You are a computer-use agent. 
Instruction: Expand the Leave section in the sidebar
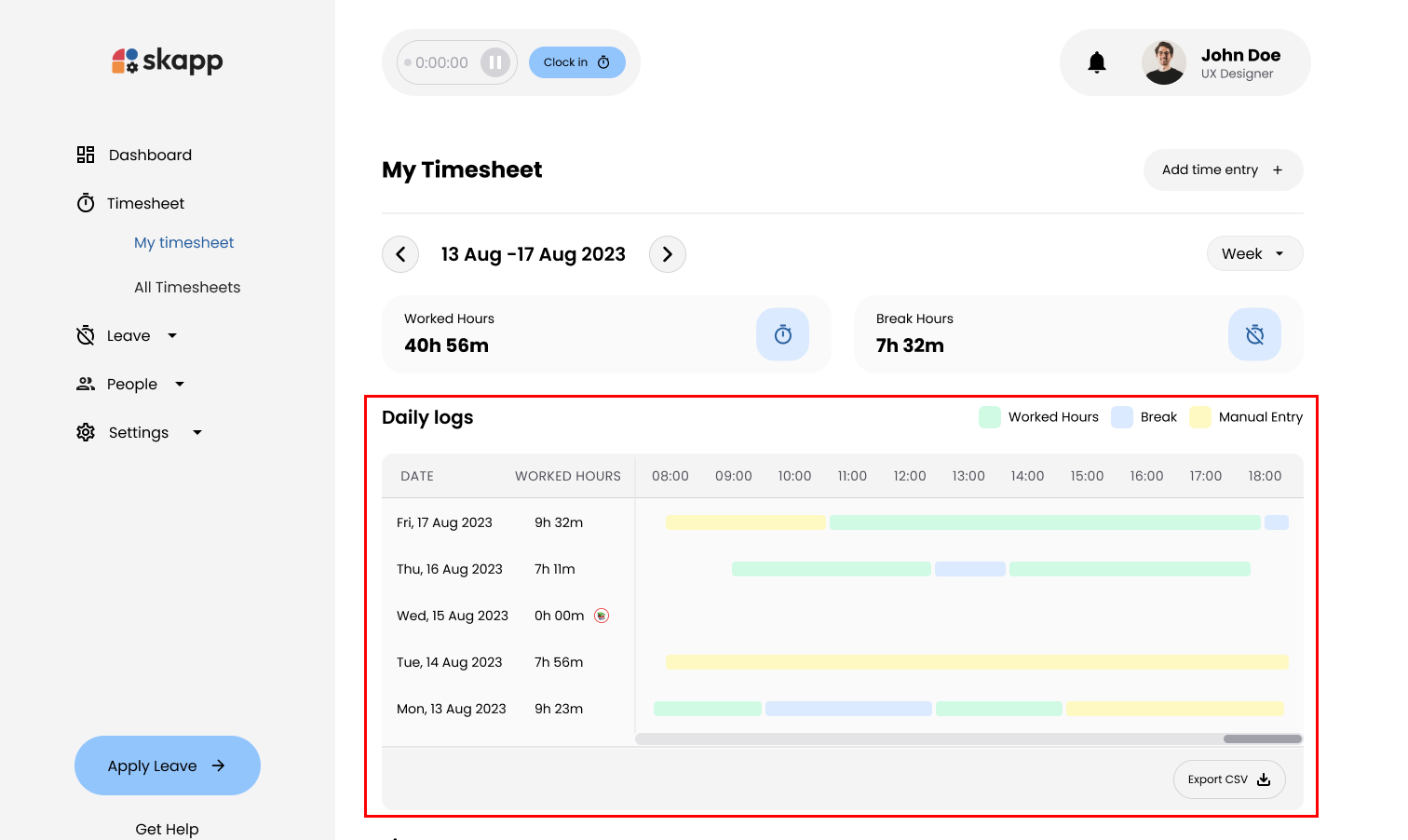point(172,335)
